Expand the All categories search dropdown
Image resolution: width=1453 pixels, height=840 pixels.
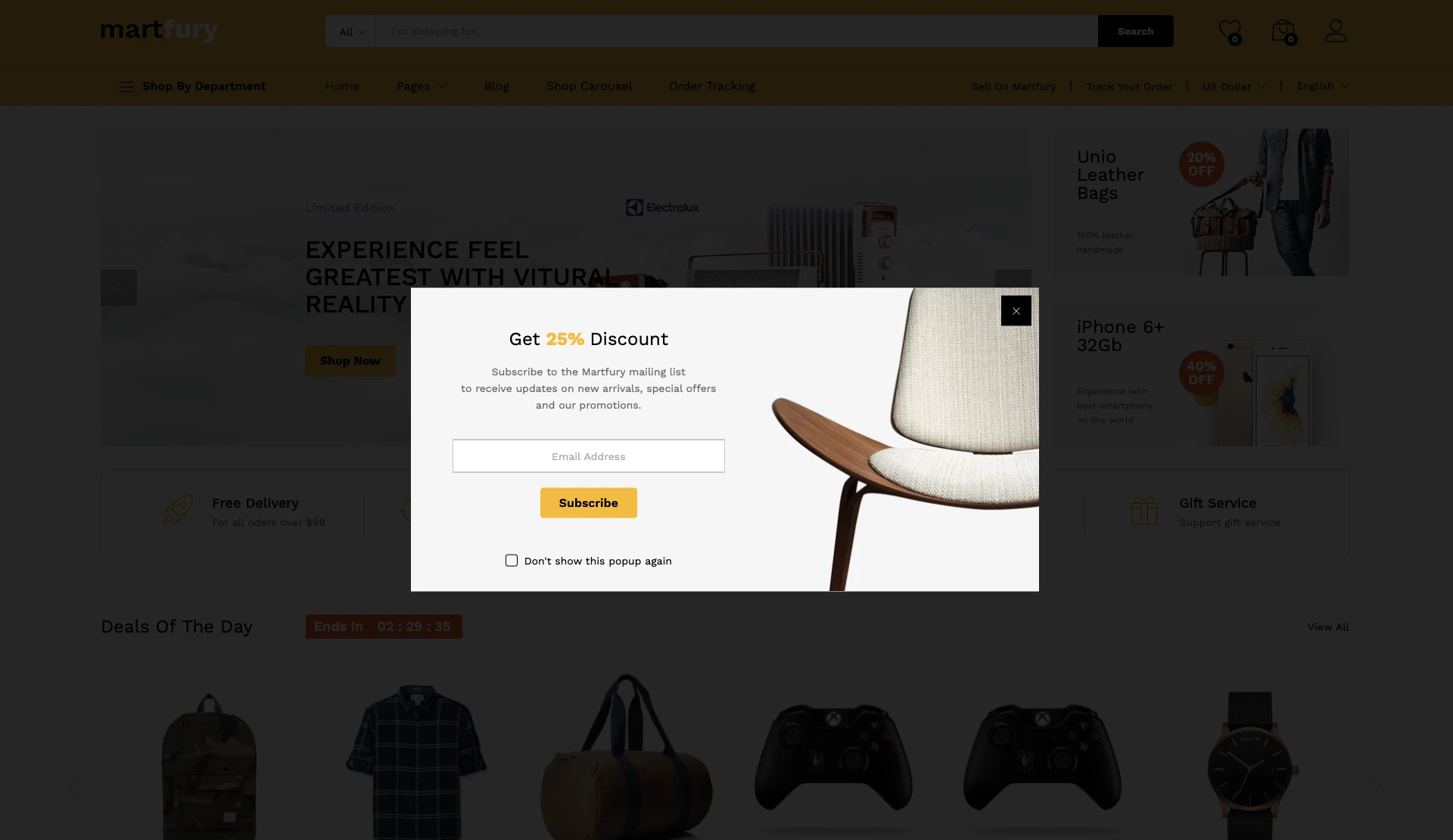pyautogui.click(x=351, y=32)
